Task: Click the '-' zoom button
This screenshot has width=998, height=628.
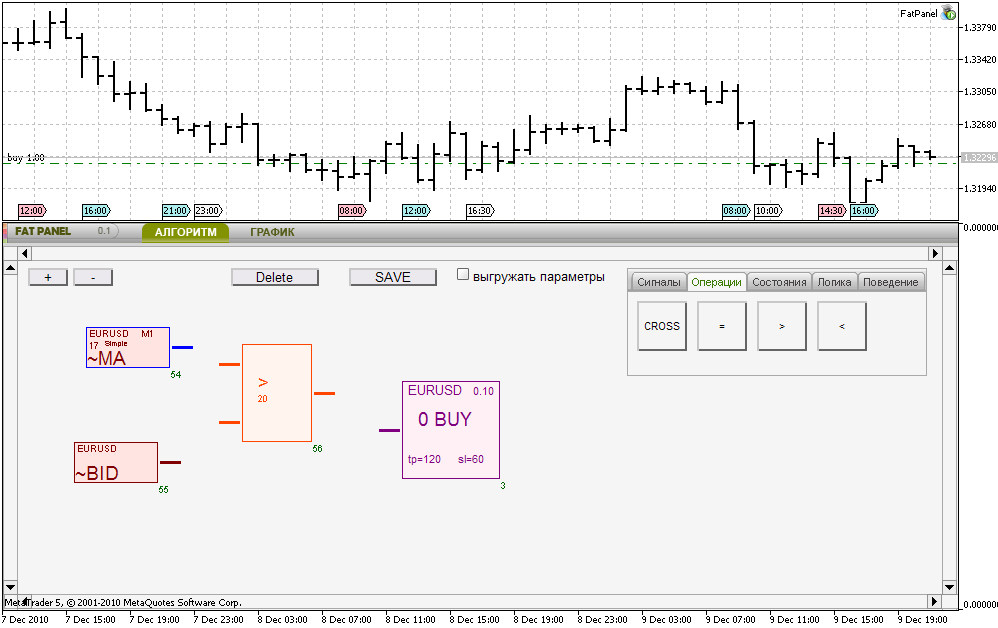Action: point(92,277)
